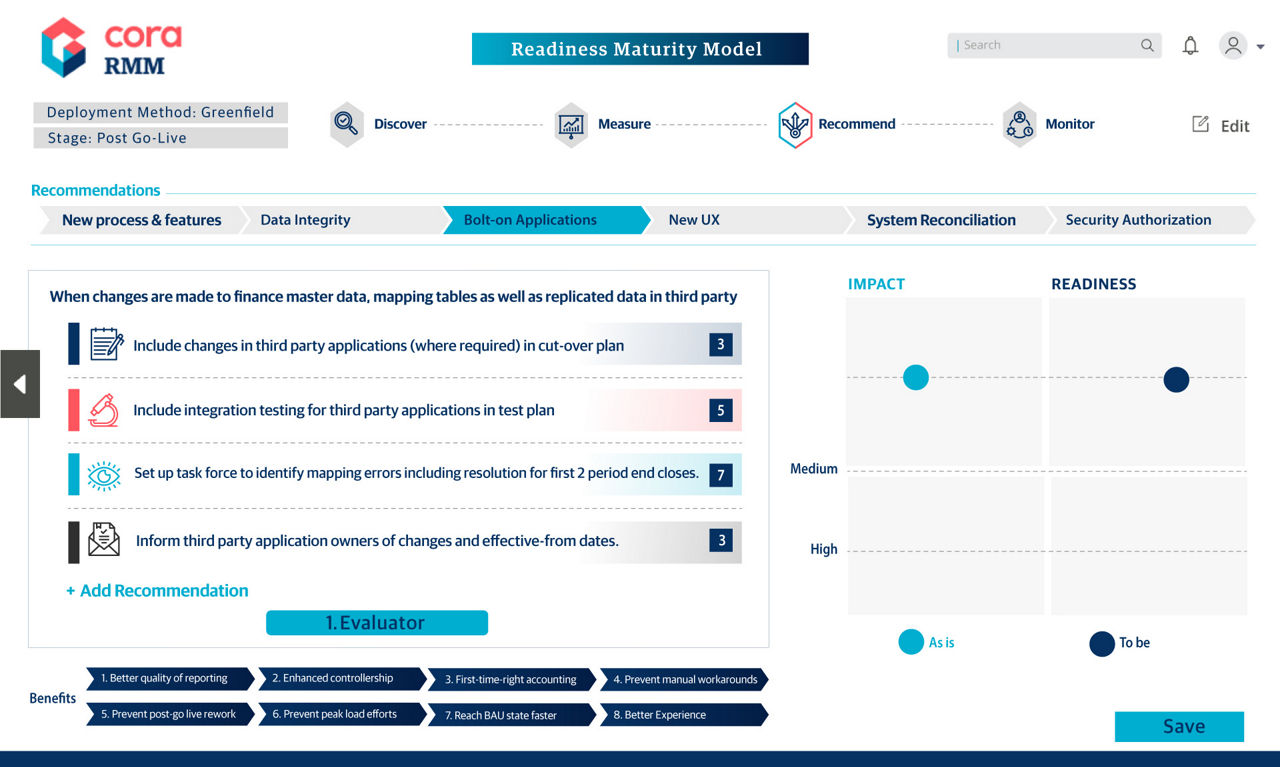This screenshot has height=767, width=1280.
Task: Open the System Reconciliation tab
Action: [940, 220]
